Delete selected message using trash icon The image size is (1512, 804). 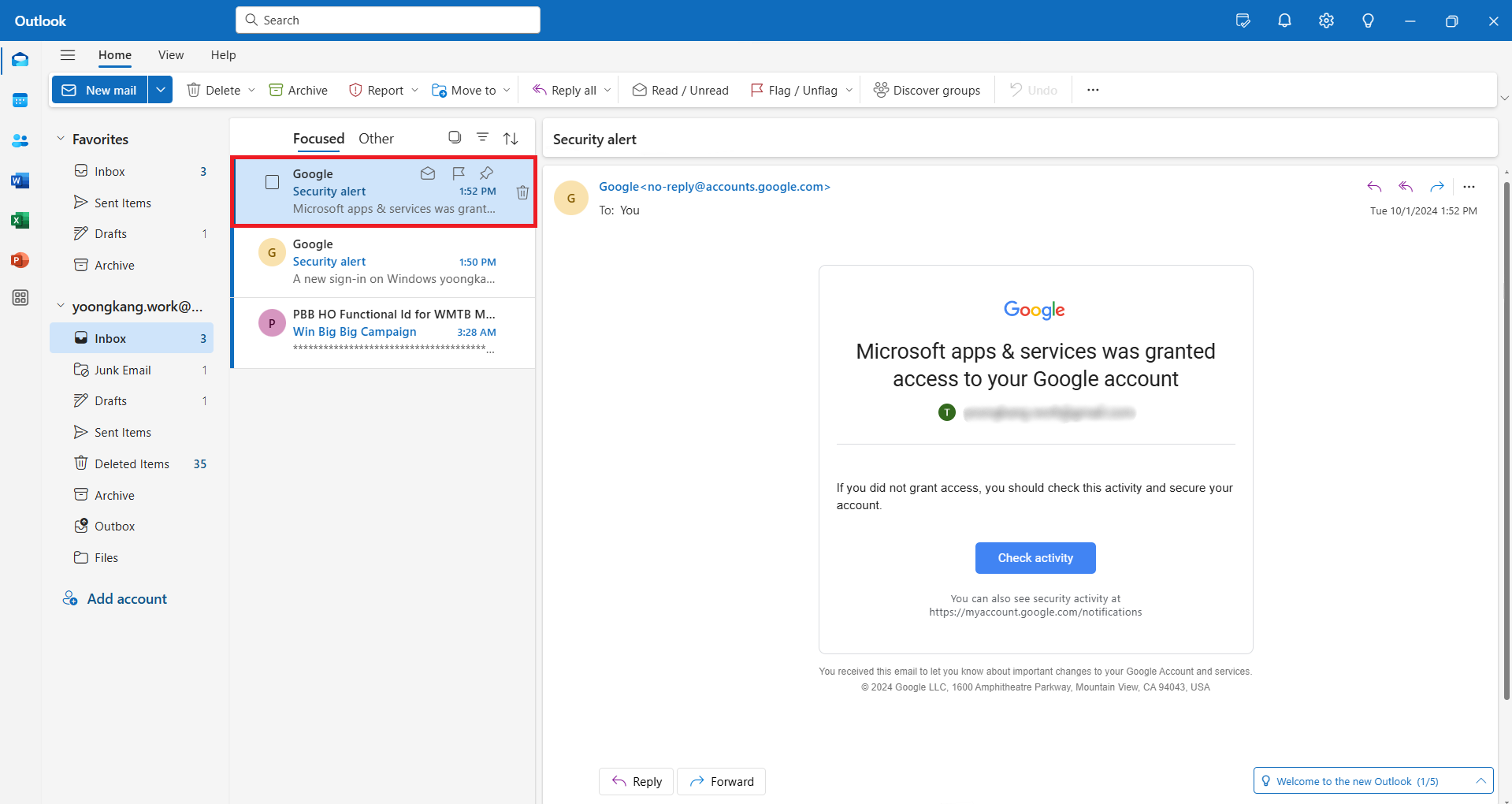click(522, 192)
